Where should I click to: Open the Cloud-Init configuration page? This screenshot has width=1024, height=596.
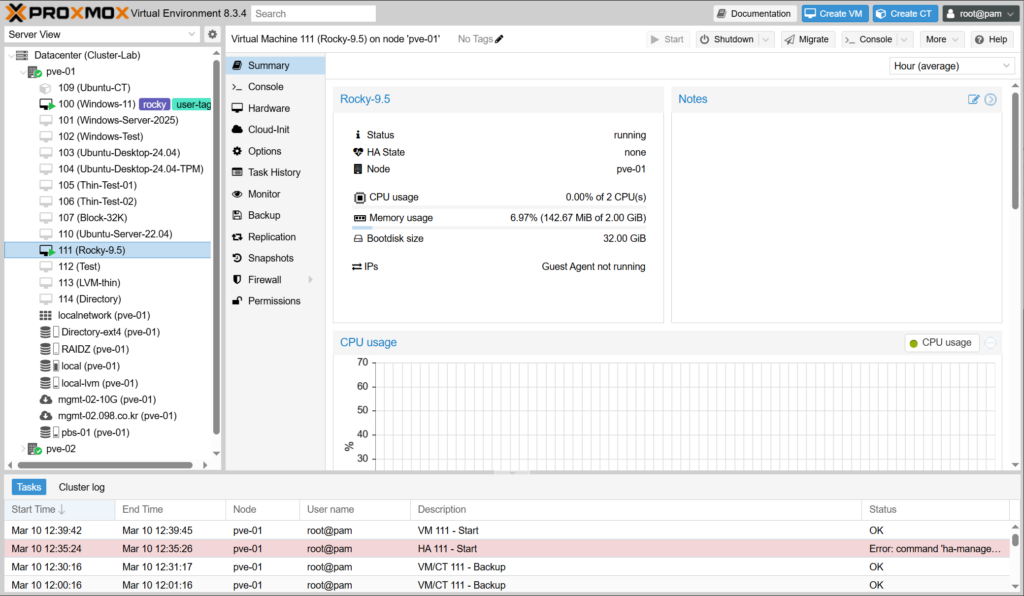(x=268, y=129)
